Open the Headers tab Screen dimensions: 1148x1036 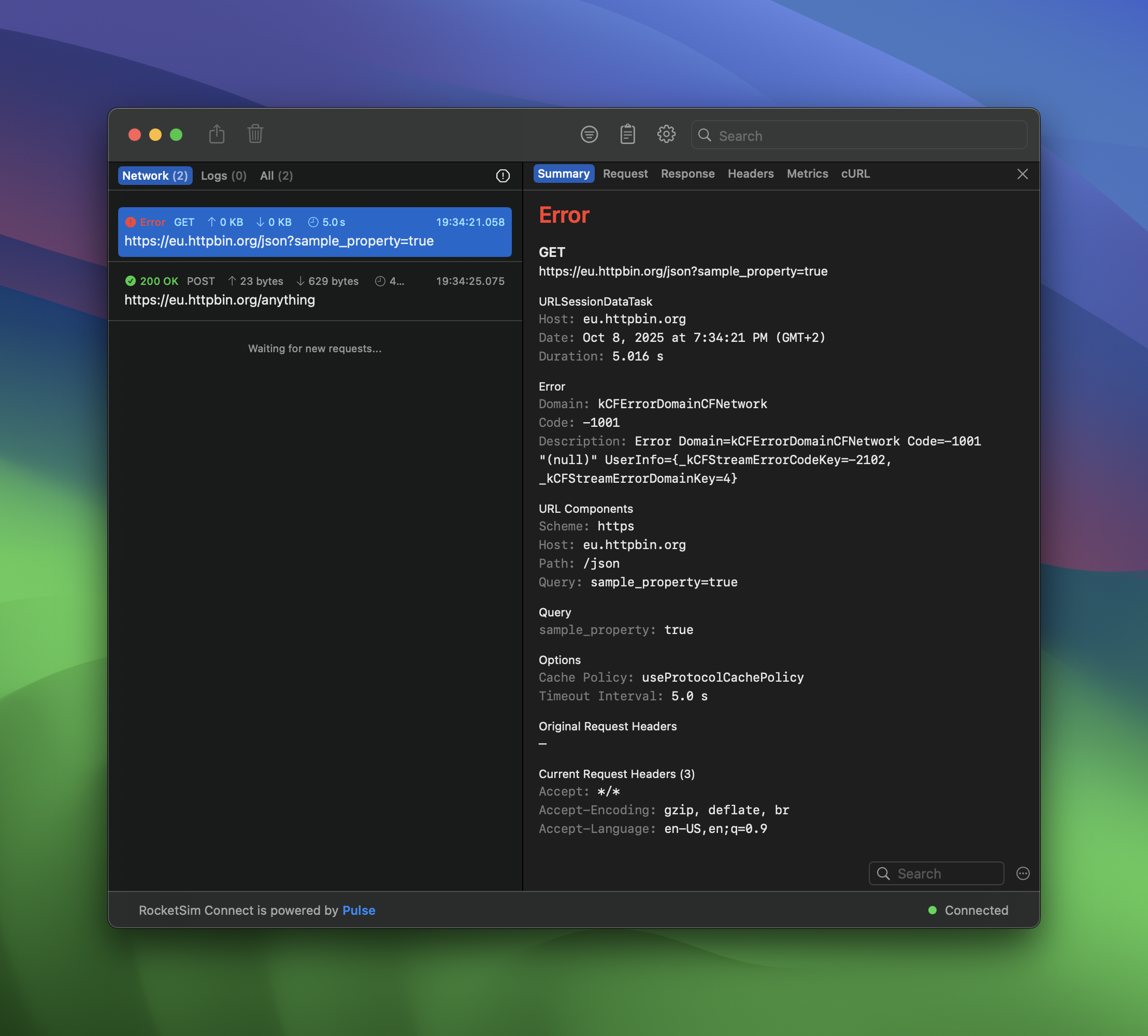(x=750, y=174)
